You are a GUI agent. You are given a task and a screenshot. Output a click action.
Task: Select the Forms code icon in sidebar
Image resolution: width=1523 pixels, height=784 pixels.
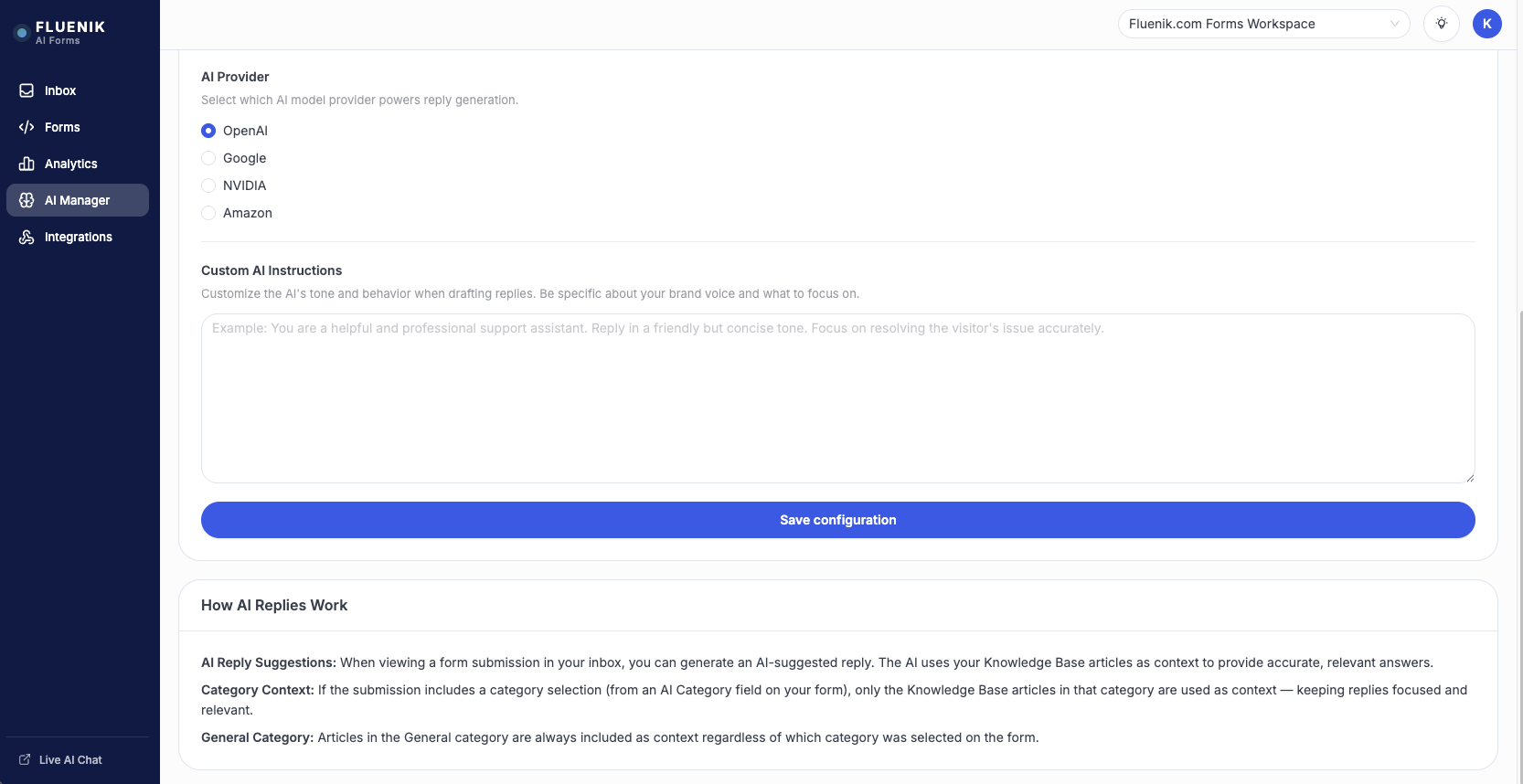(27, 127)
